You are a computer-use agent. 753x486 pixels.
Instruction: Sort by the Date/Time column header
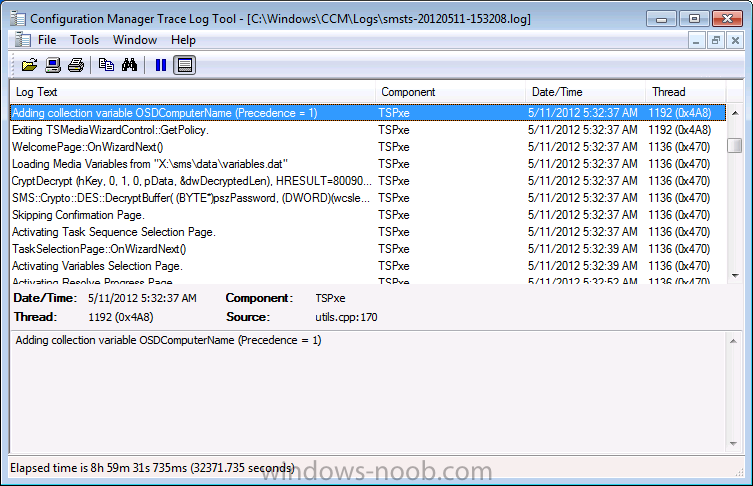point(585,92)
